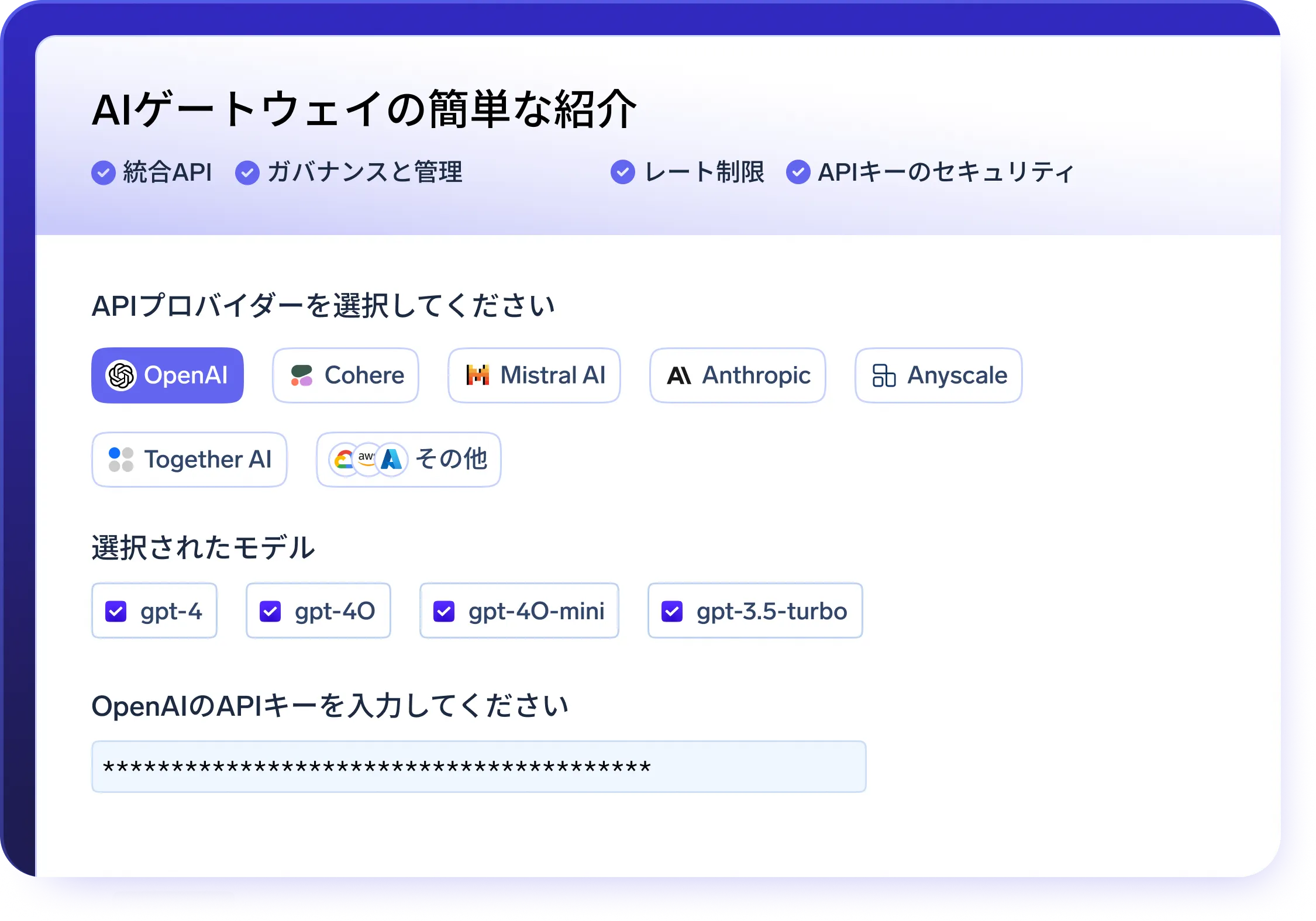Choose the Anyscale provider button
Screen dimensions: 1316x921
(939, 375)
